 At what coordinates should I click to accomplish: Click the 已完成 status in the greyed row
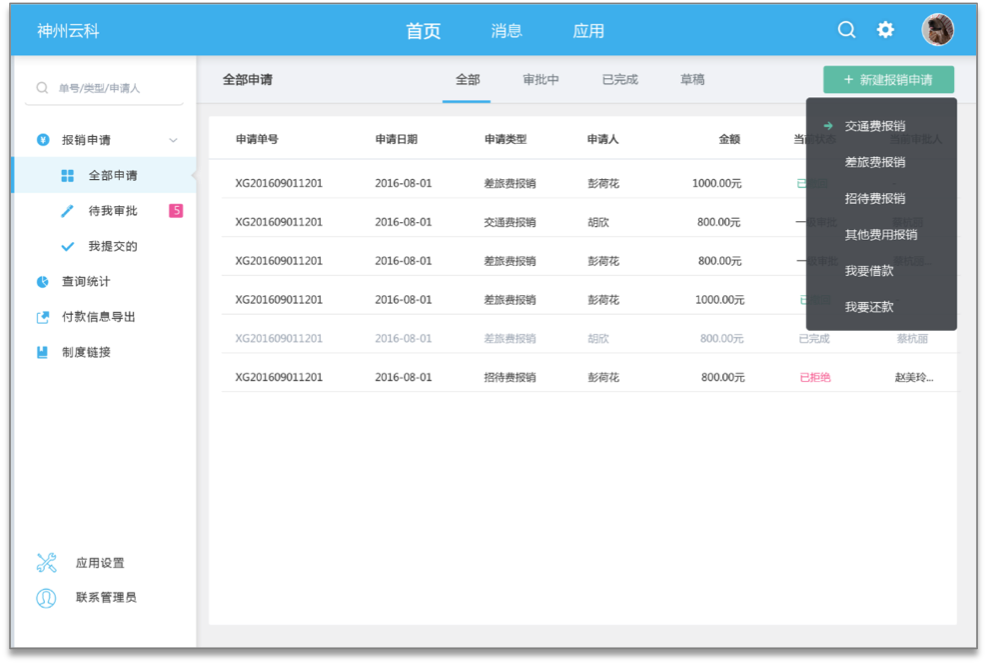[814, 339]
